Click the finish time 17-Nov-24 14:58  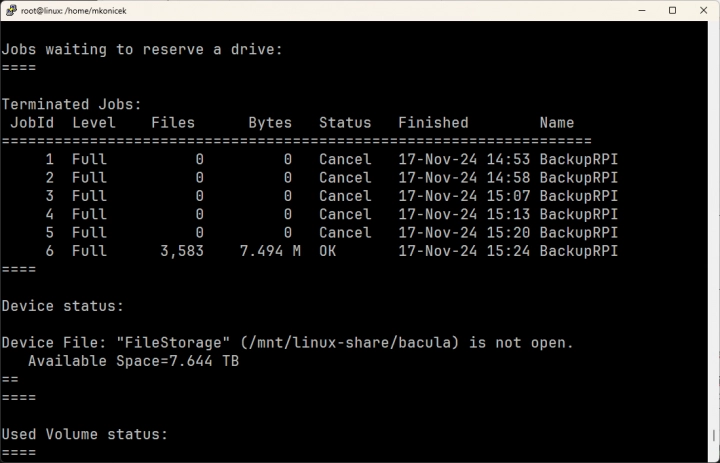click(x=464, y=178)
